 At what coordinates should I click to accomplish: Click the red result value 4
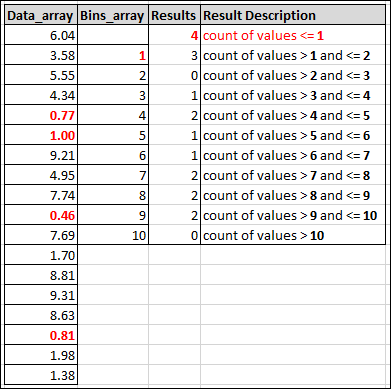(174, 35)
